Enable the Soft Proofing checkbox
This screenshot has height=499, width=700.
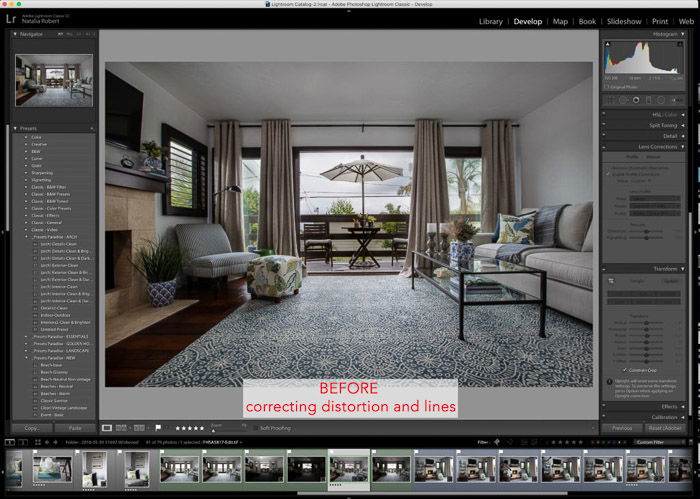tap(256, 428)
